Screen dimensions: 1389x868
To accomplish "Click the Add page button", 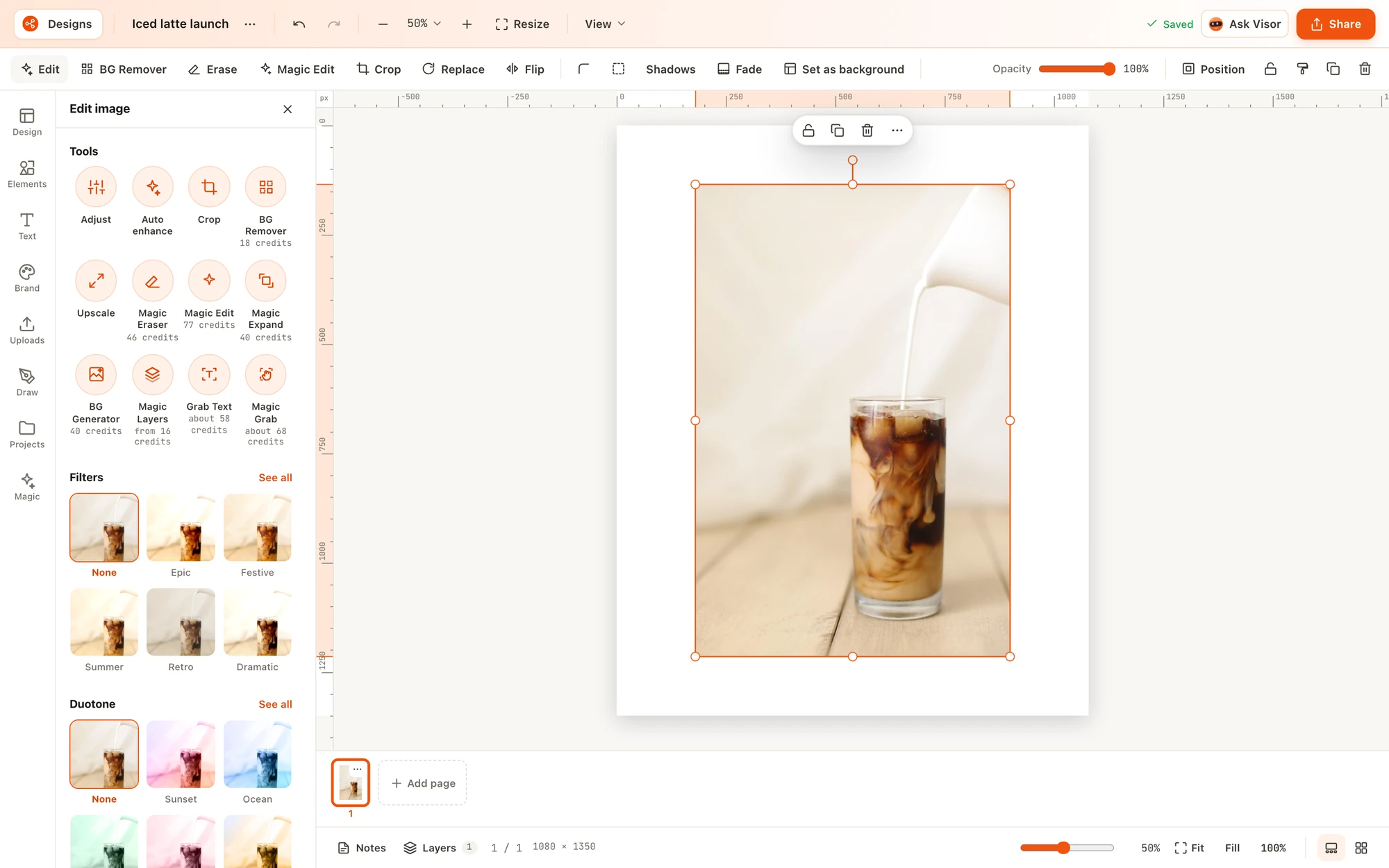I will click(x=423, y=783).
